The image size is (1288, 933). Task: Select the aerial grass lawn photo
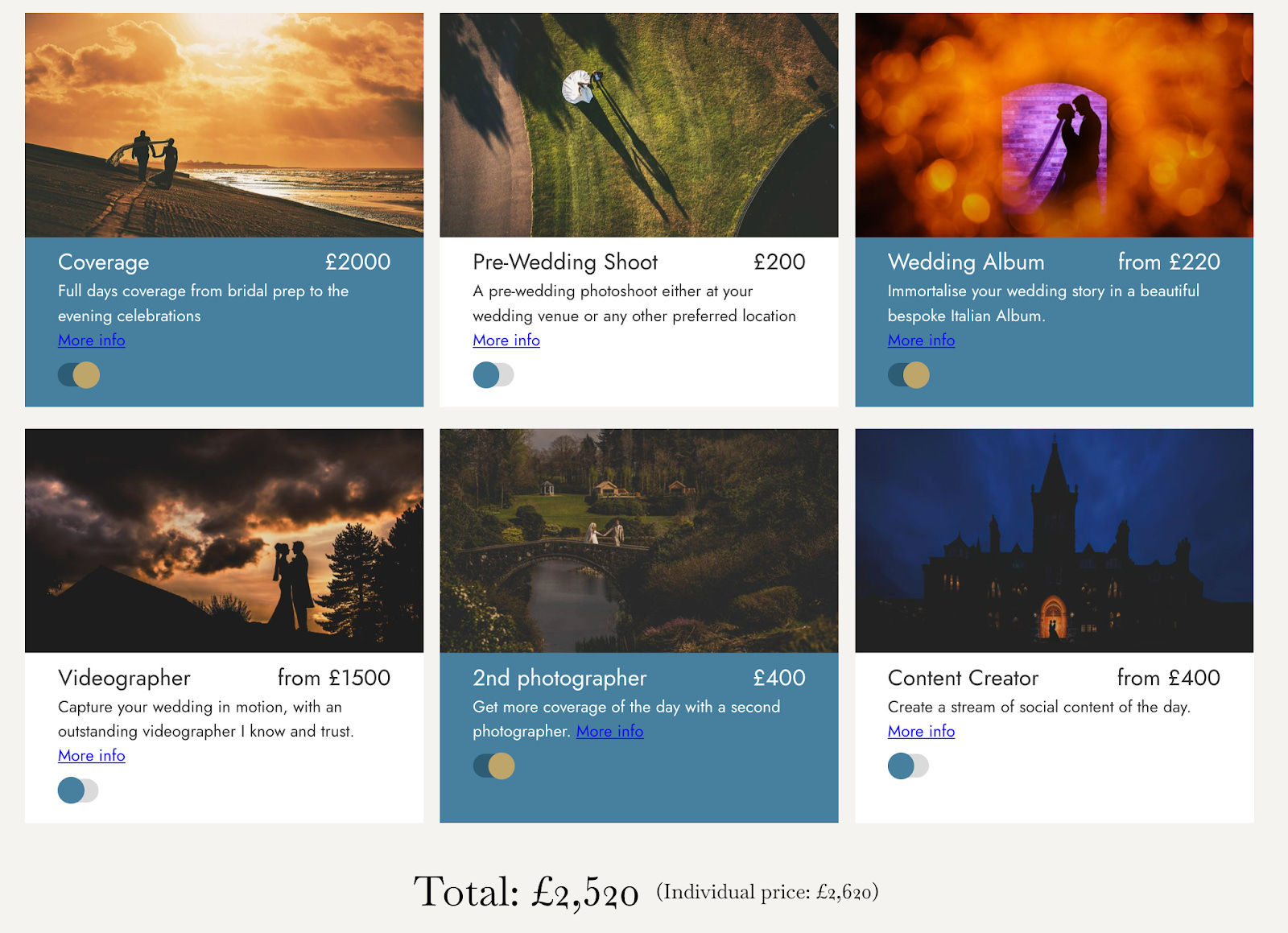[639, 125]
